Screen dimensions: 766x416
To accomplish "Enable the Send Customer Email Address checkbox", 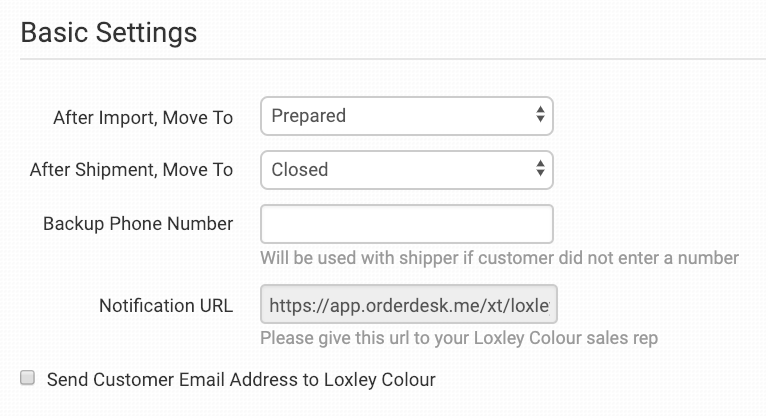I will 28,378.
